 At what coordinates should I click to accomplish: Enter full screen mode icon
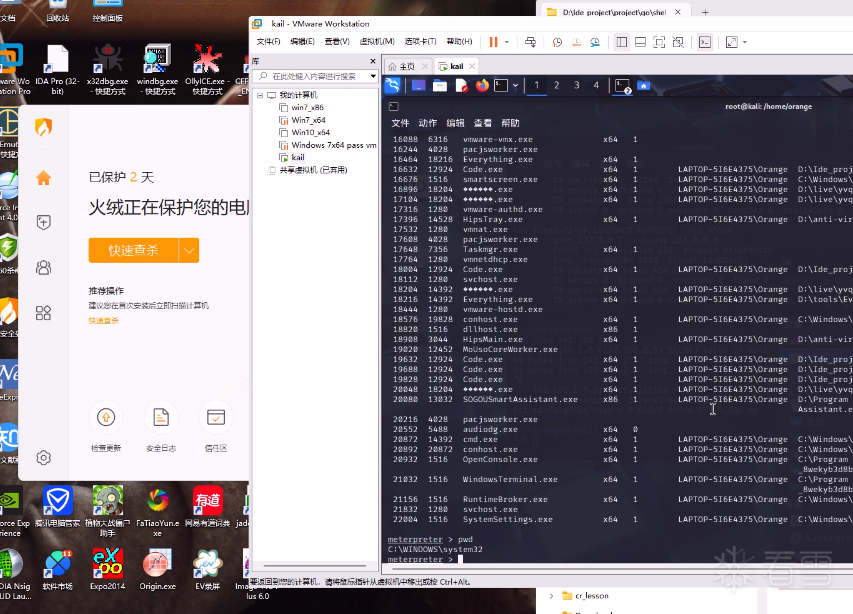tap(659, 42)
